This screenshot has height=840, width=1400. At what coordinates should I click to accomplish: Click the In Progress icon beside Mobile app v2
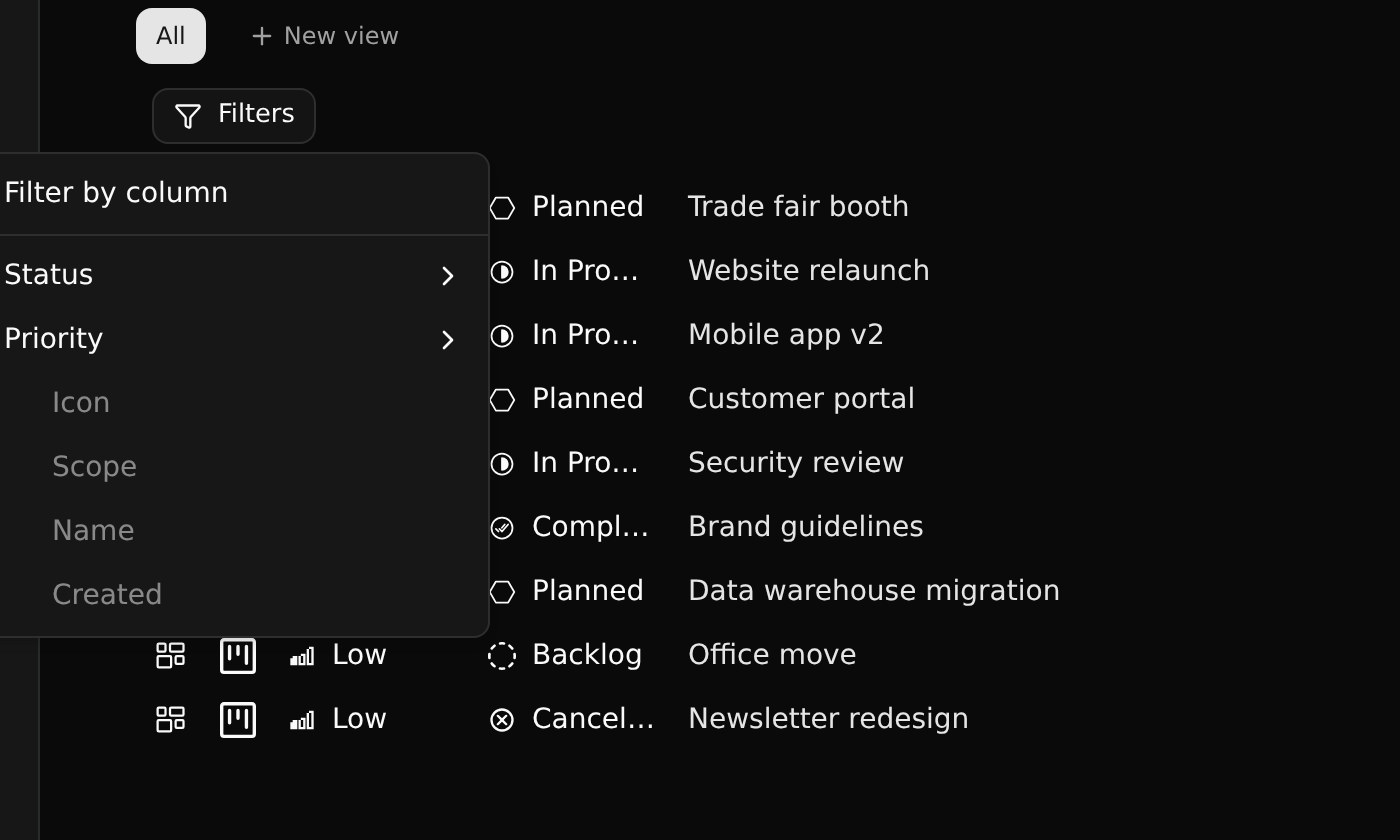coord(502,335)
